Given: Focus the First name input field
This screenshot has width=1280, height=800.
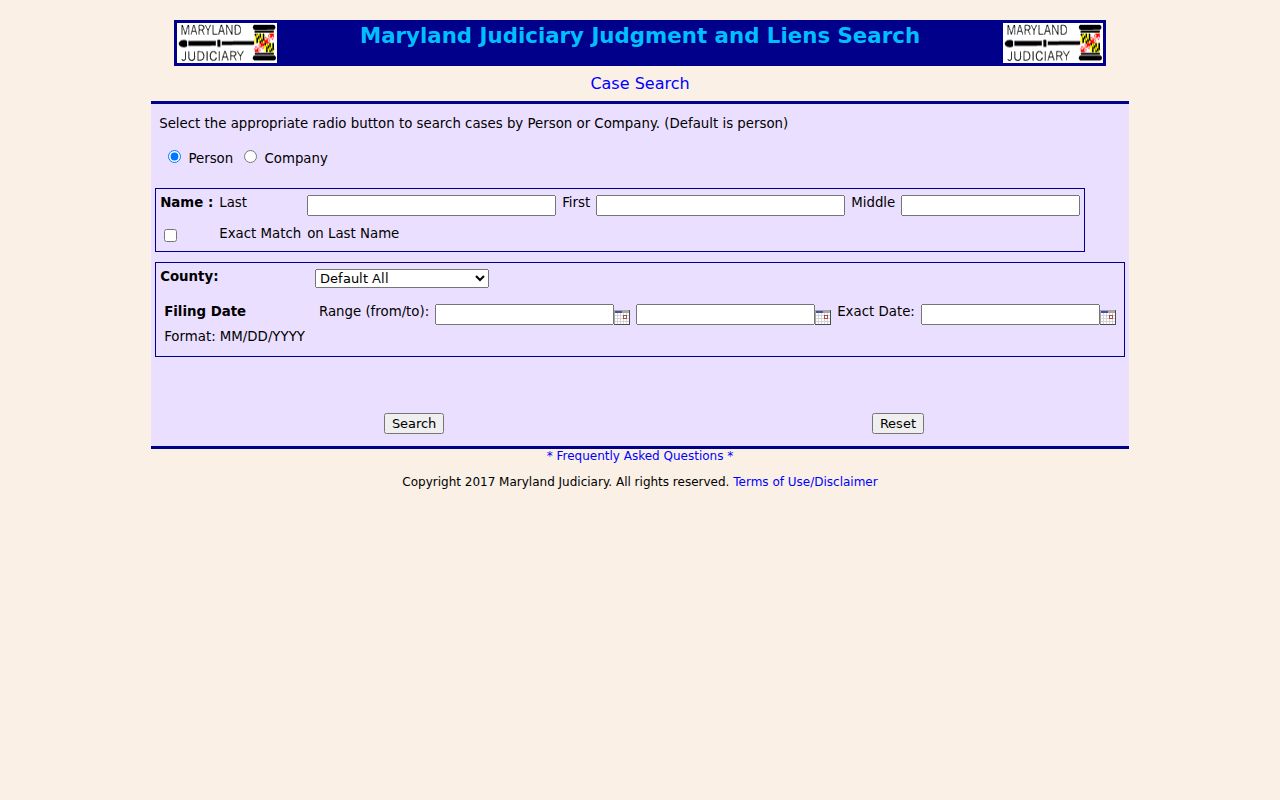Looking at the screenshot, I should coord(720,205).
